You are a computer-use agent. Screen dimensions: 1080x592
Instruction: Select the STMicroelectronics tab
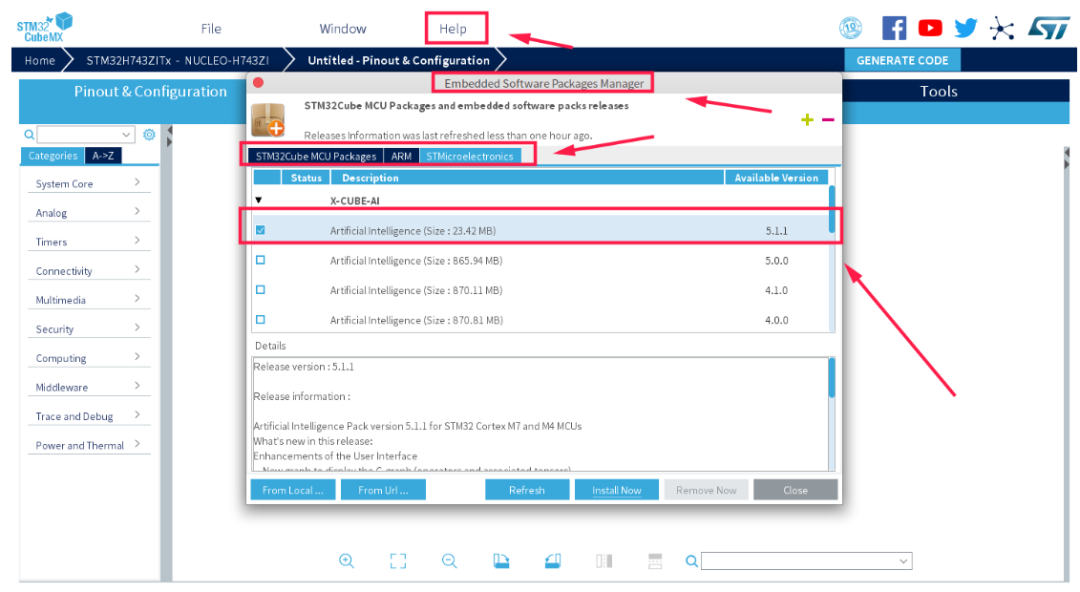[x=470, y=156]
